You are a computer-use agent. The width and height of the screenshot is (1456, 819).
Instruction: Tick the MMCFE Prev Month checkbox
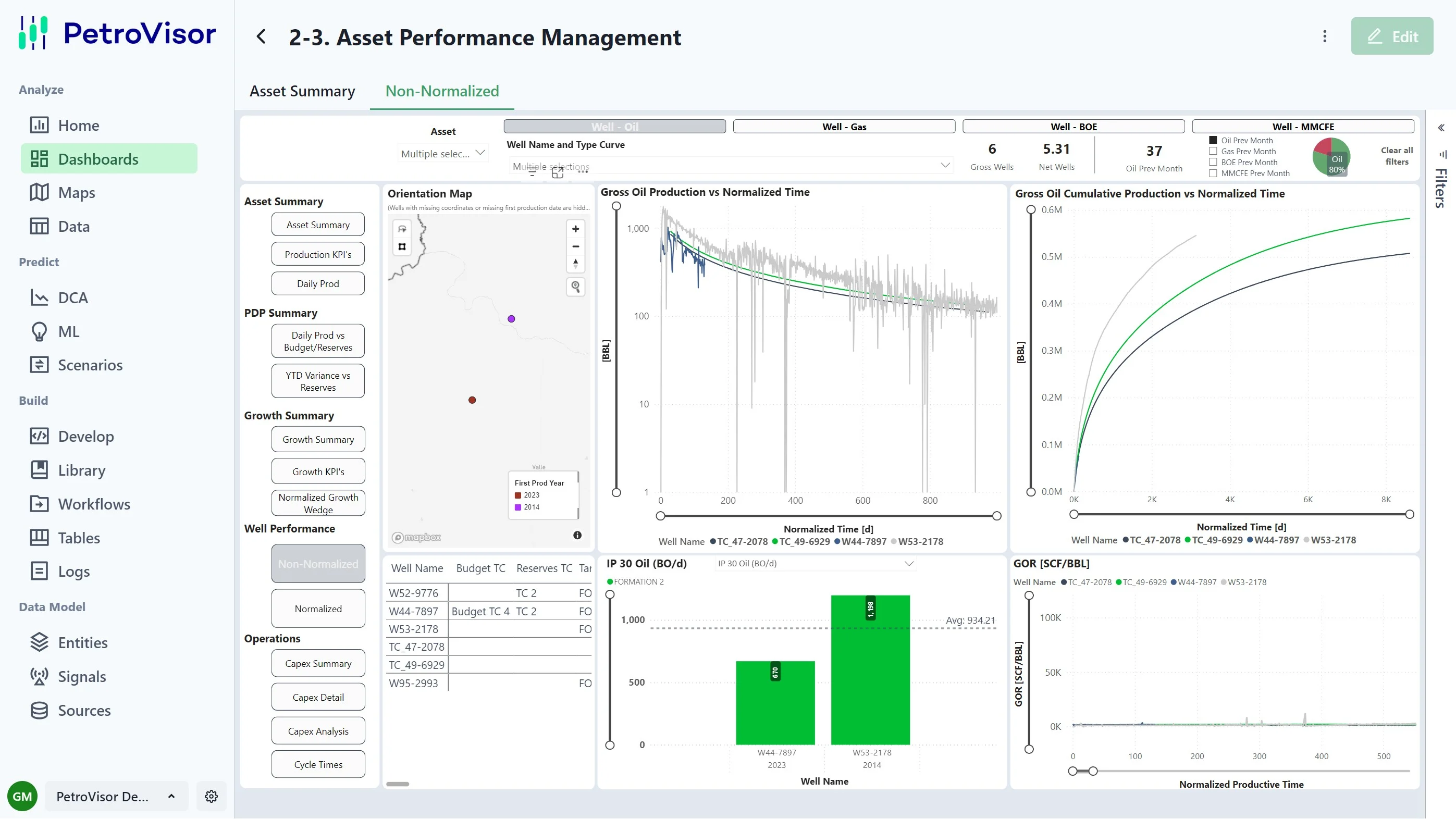tap(1213, 173)
